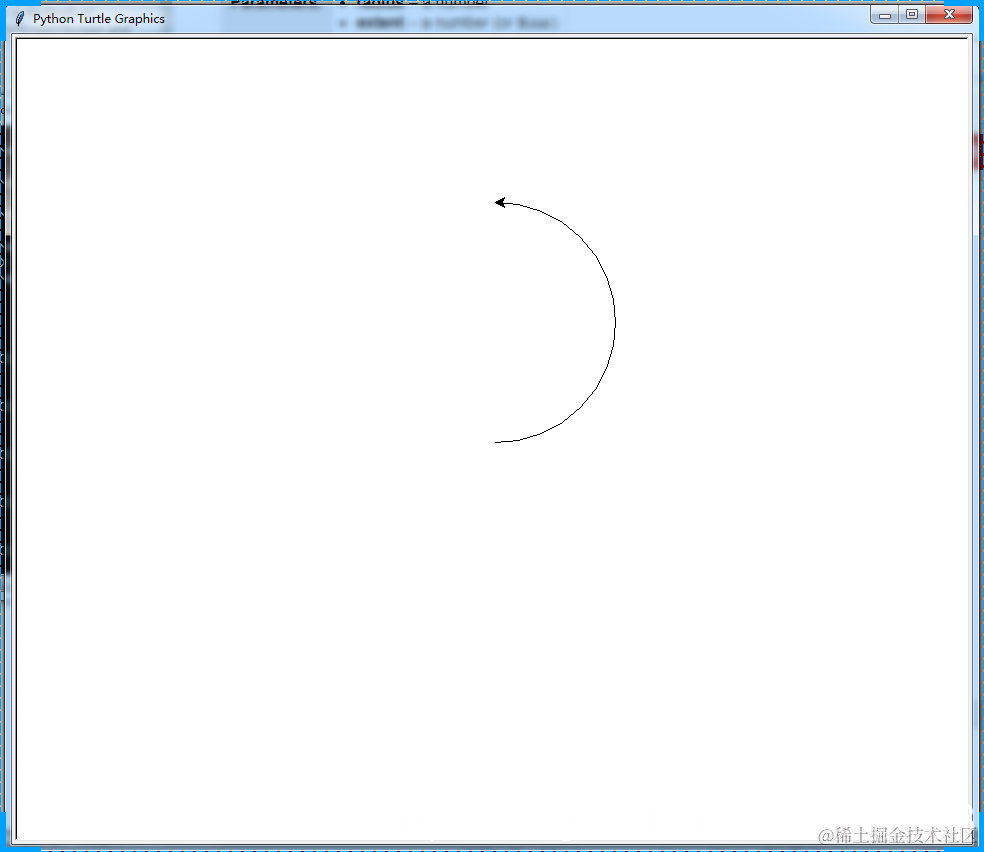Close the Python Turtle Graphics window
This screenshot has width=984, height=852.
click(949, 14)
